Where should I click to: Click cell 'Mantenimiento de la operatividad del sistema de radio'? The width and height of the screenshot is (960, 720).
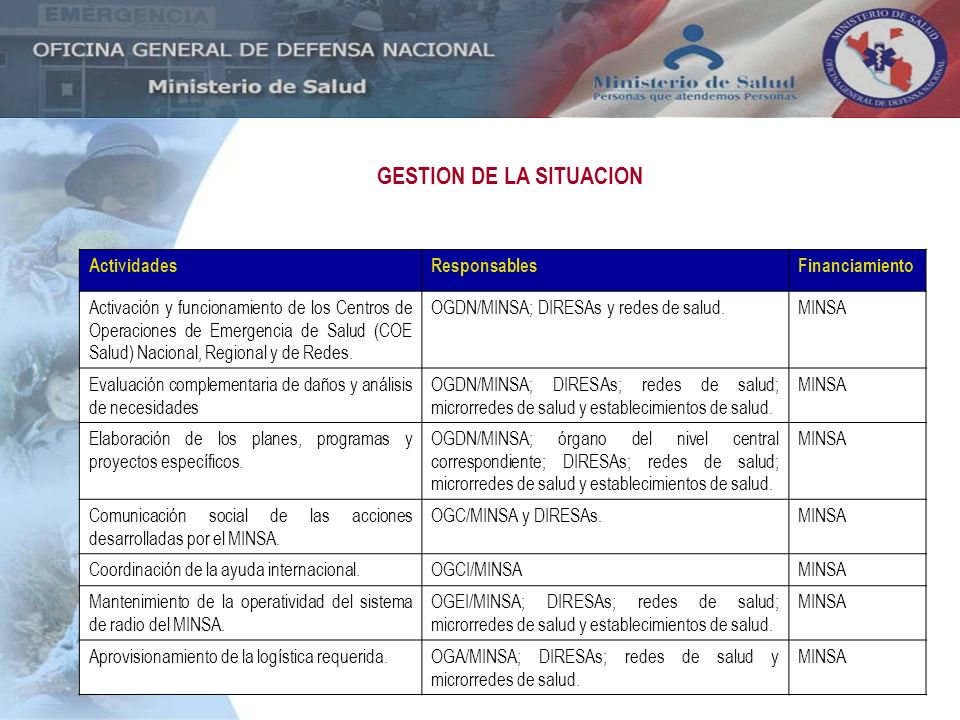click(x=250, y=613)
